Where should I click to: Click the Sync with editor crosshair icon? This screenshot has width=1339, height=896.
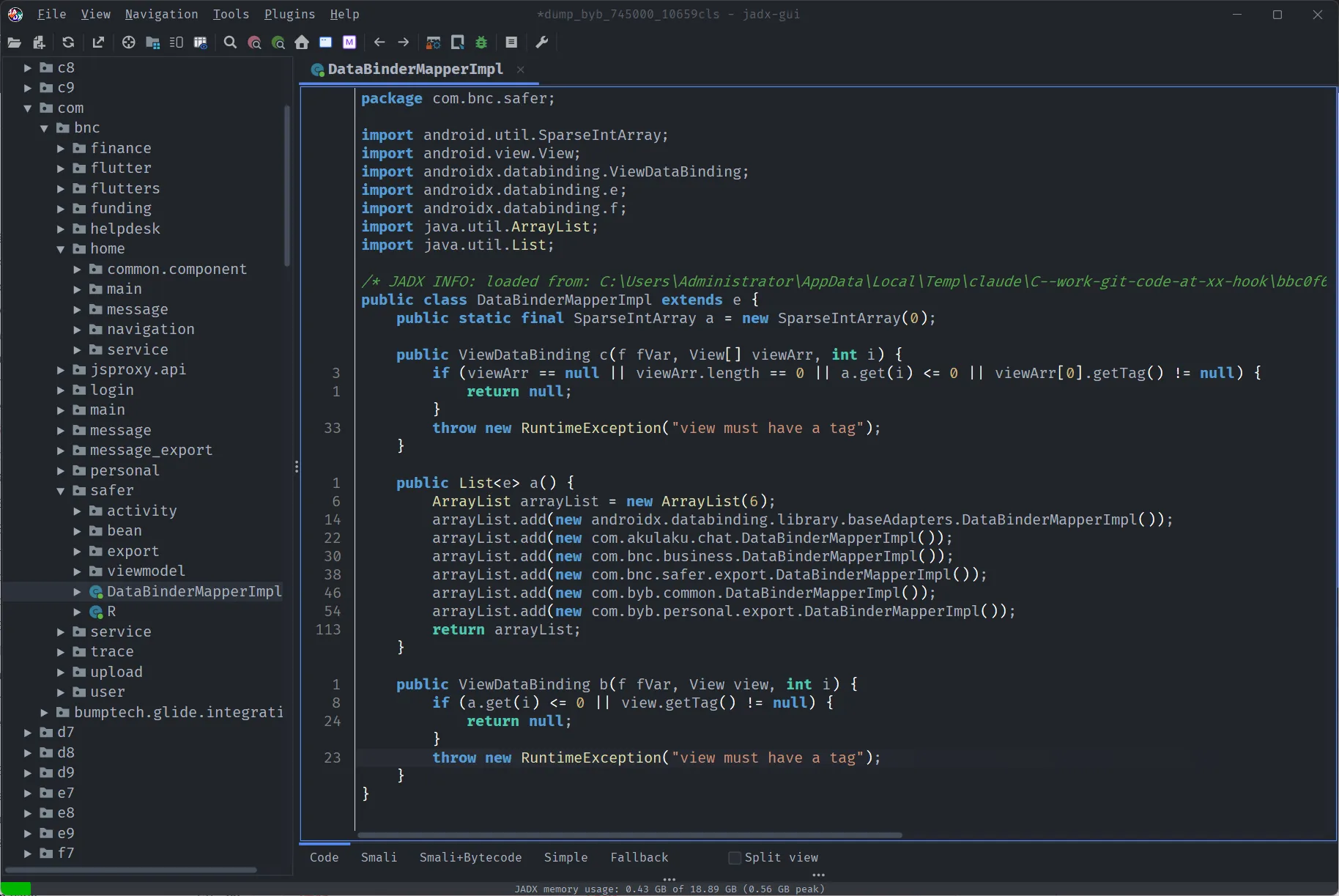tap(128, 42)
